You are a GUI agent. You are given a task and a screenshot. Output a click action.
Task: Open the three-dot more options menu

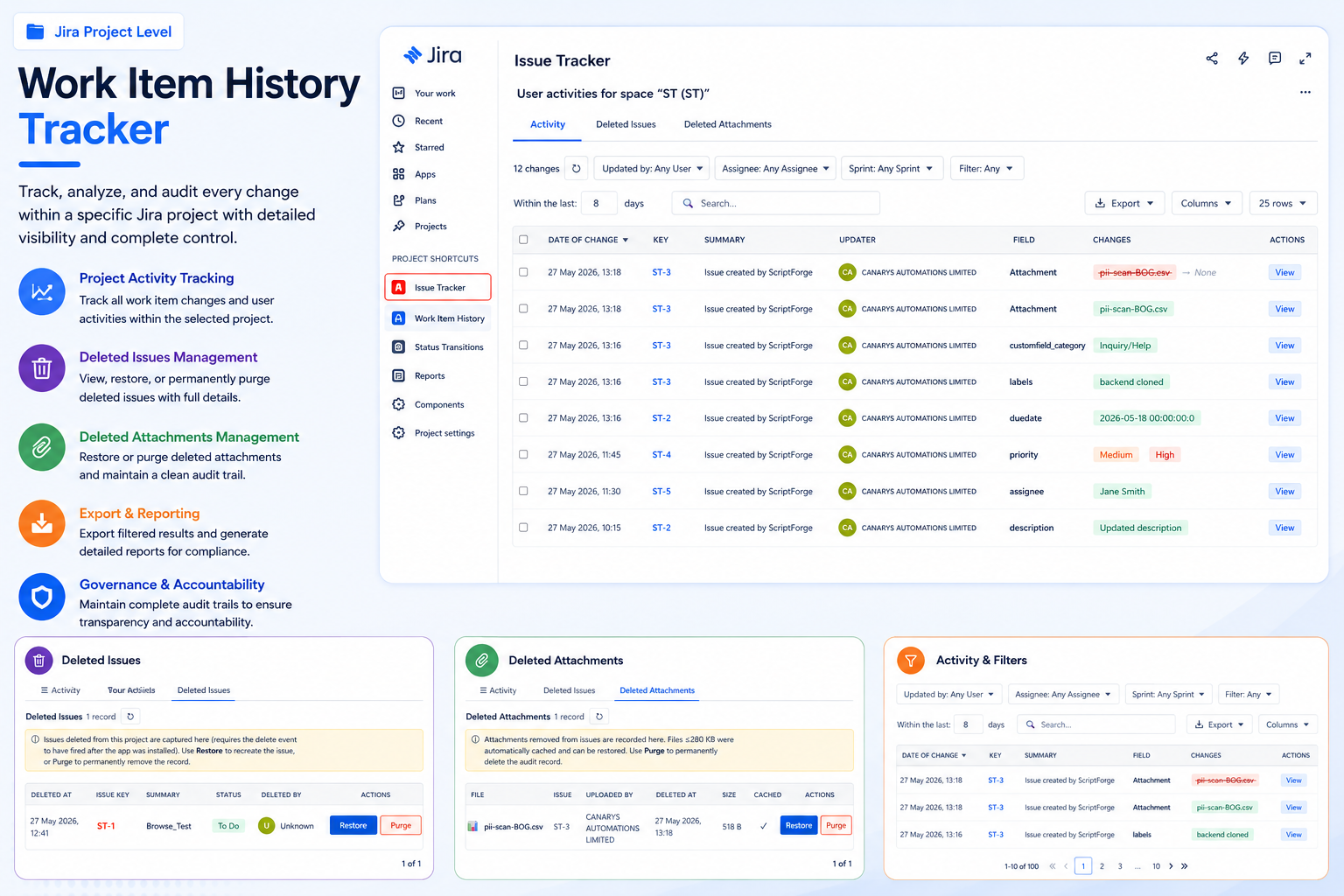(1305, 92)
